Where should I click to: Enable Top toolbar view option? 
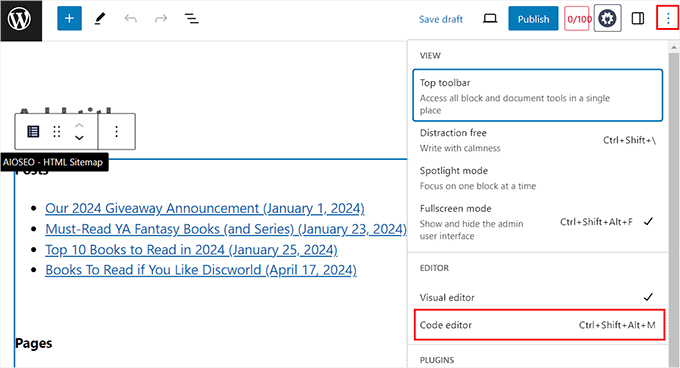(x=538, y=95)
